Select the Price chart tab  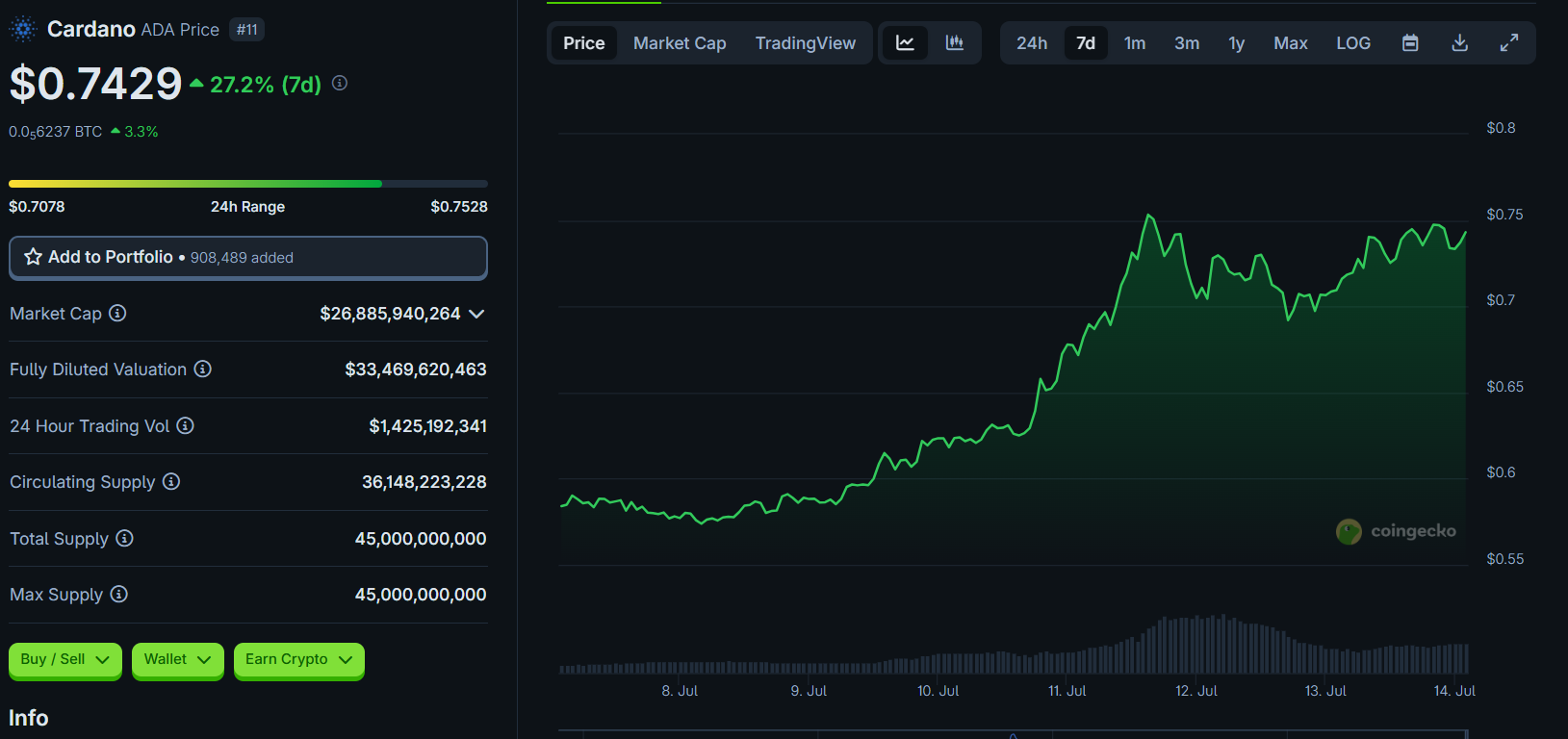tap(584, 43)
